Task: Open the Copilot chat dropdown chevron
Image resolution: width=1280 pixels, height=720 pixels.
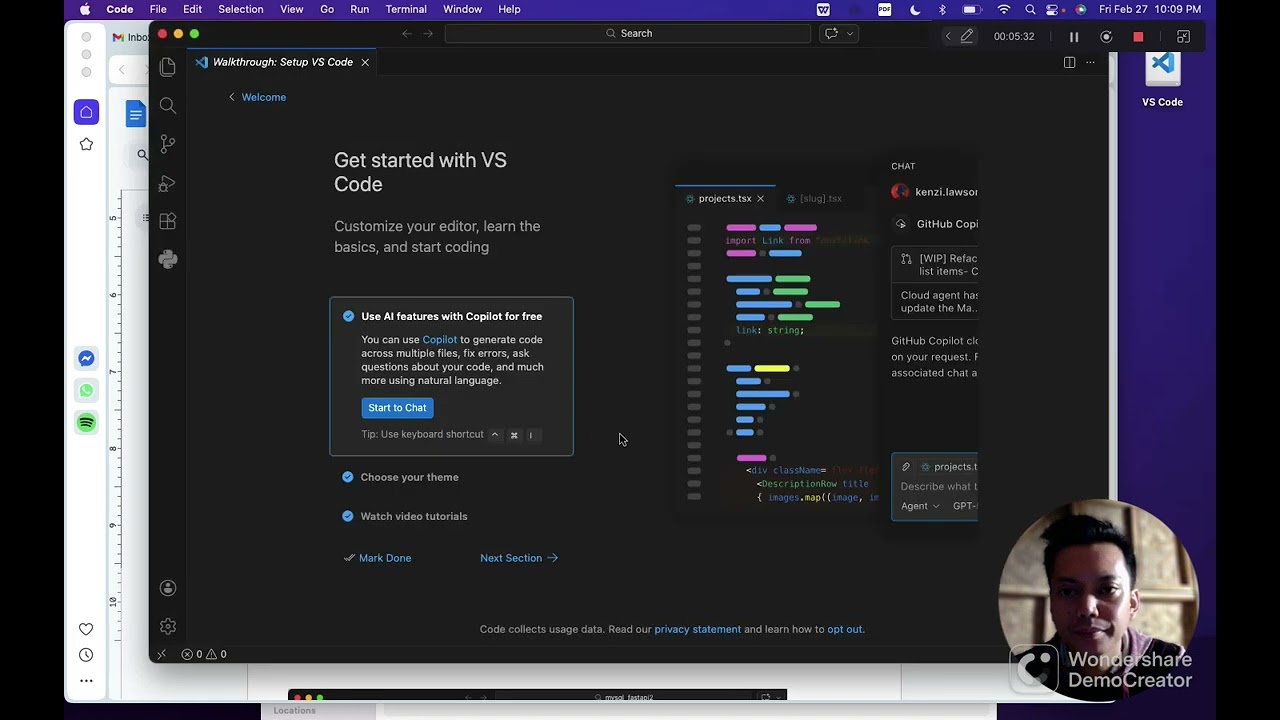Action: [x=850, y=33]
